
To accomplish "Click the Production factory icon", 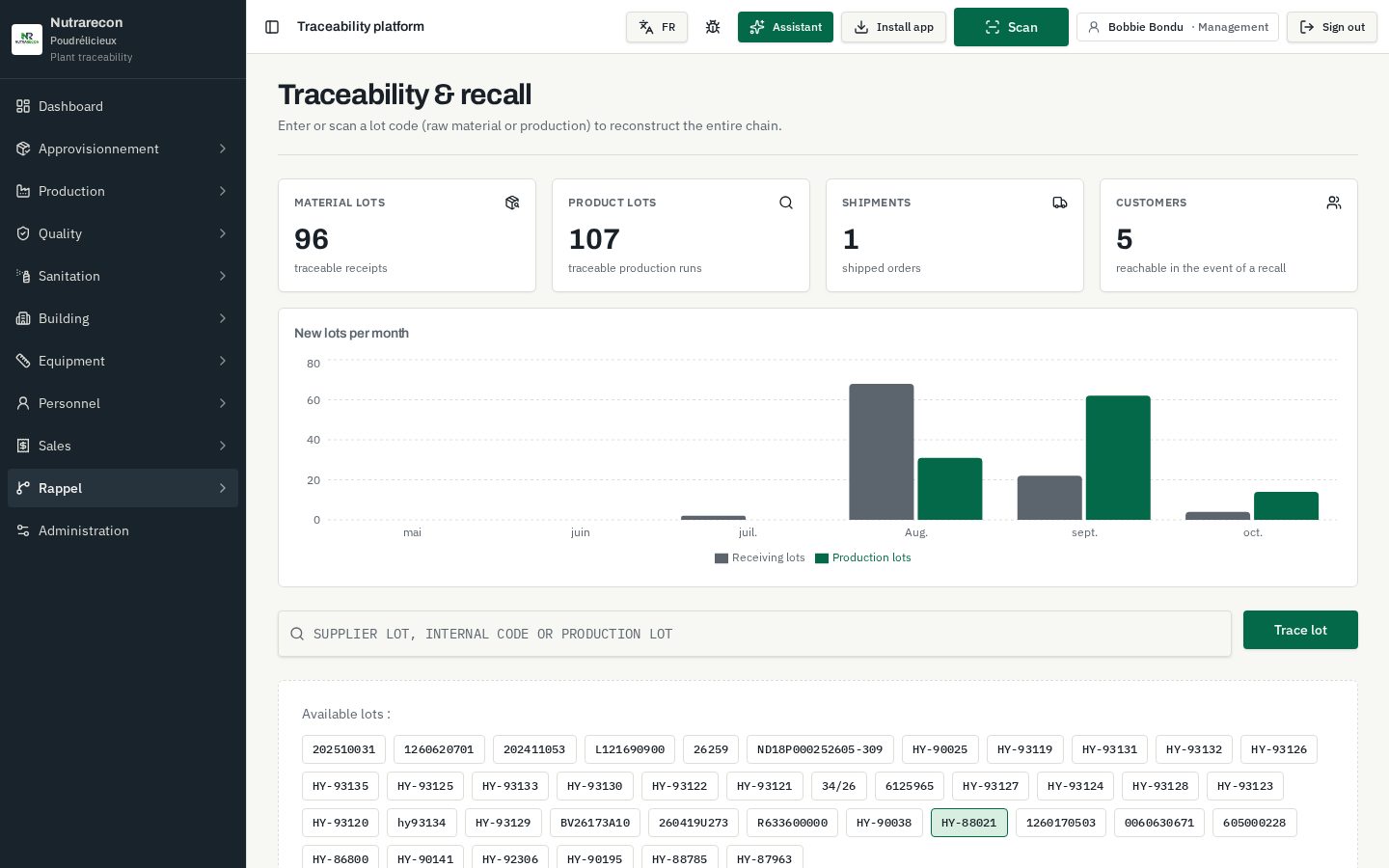I will click(x=23, y=191).
